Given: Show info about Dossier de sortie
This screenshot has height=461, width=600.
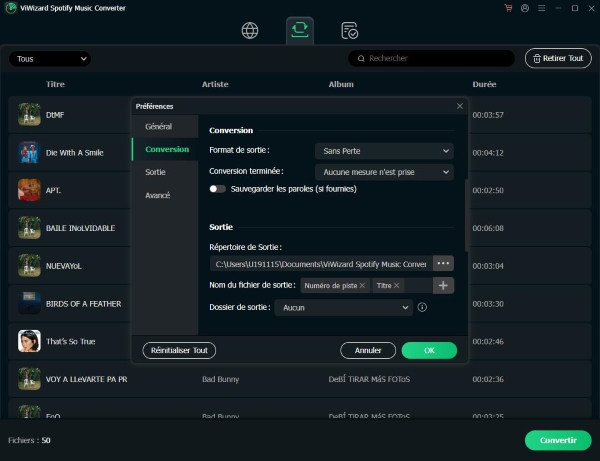Looking at the screenshot, I should (422, 307).
